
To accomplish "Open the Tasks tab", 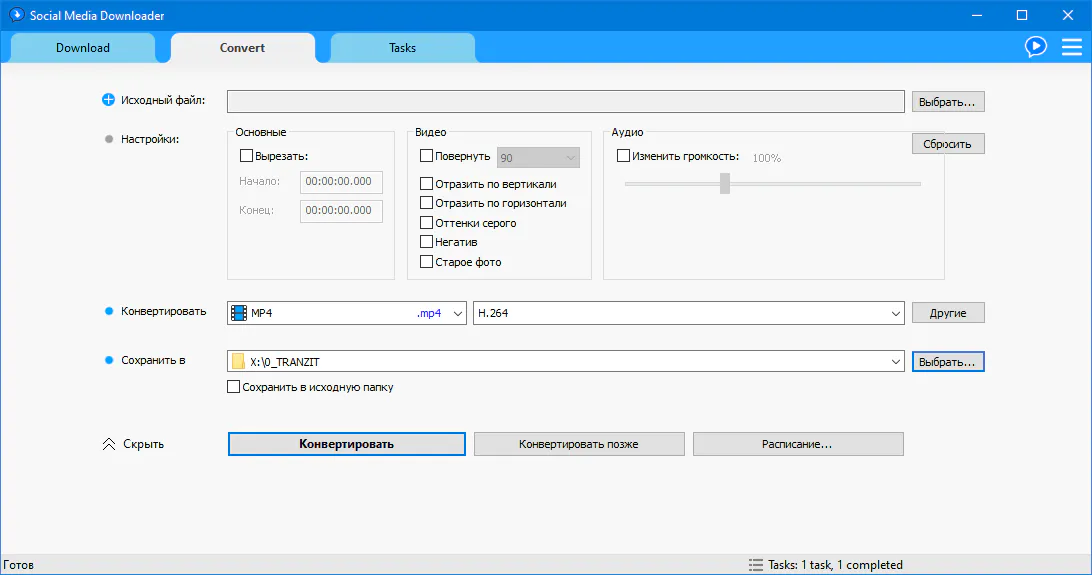I will point(402,48).
